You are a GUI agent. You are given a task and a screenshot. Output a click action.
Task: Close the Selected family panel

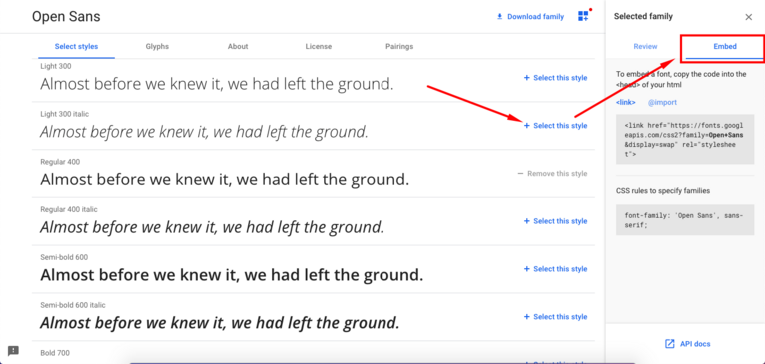coord(748,17)
